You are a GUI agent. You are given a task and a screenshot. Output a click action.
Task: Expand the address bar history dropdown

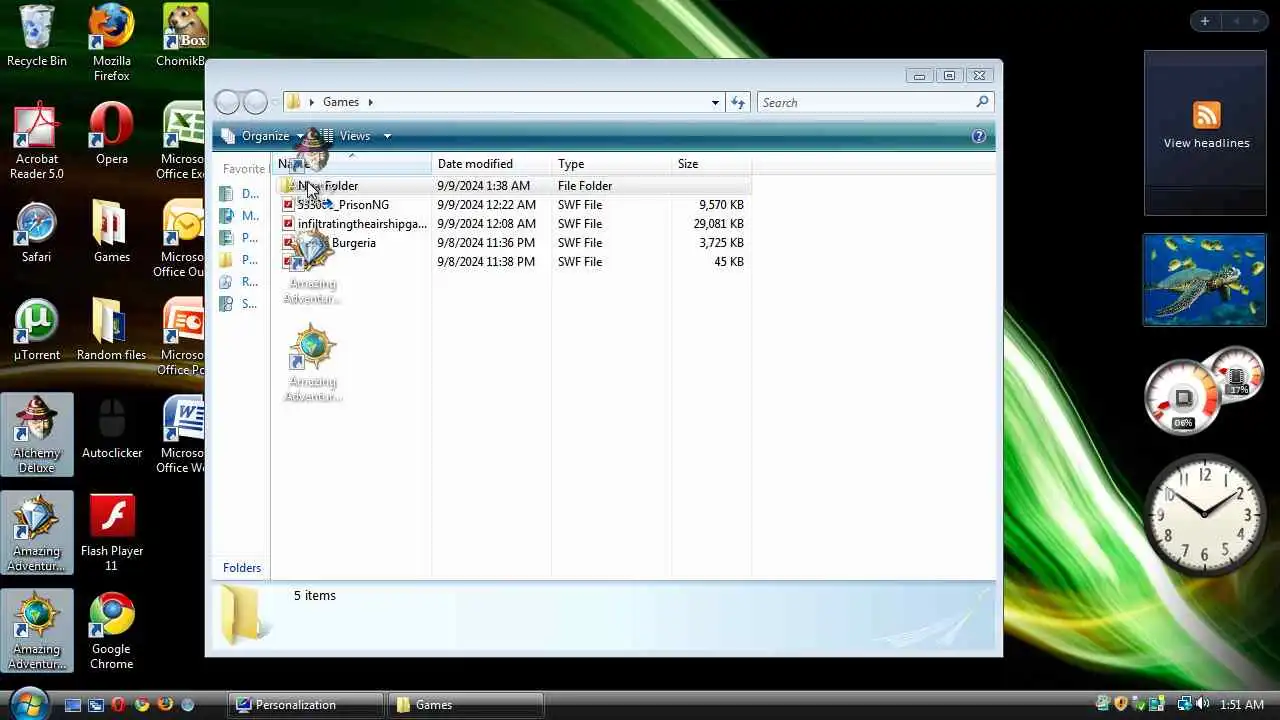tap(715, 102)
